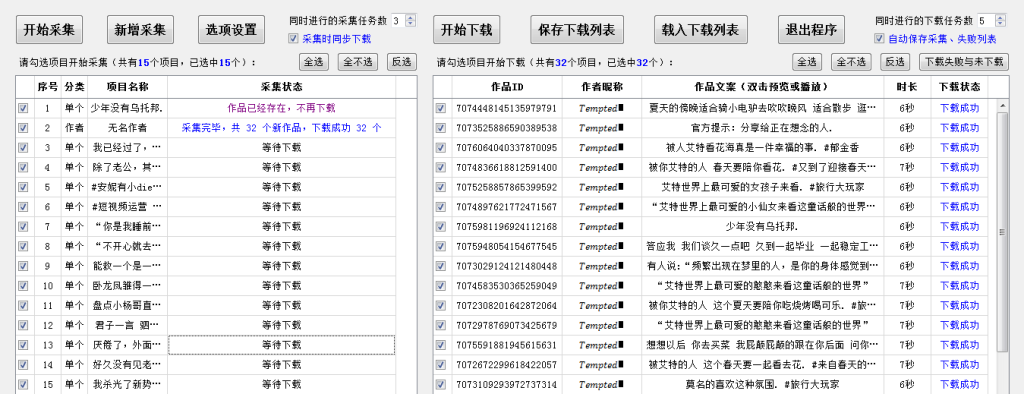Click the 分类 column header
1024x394 pixels.
coord(74,87)
